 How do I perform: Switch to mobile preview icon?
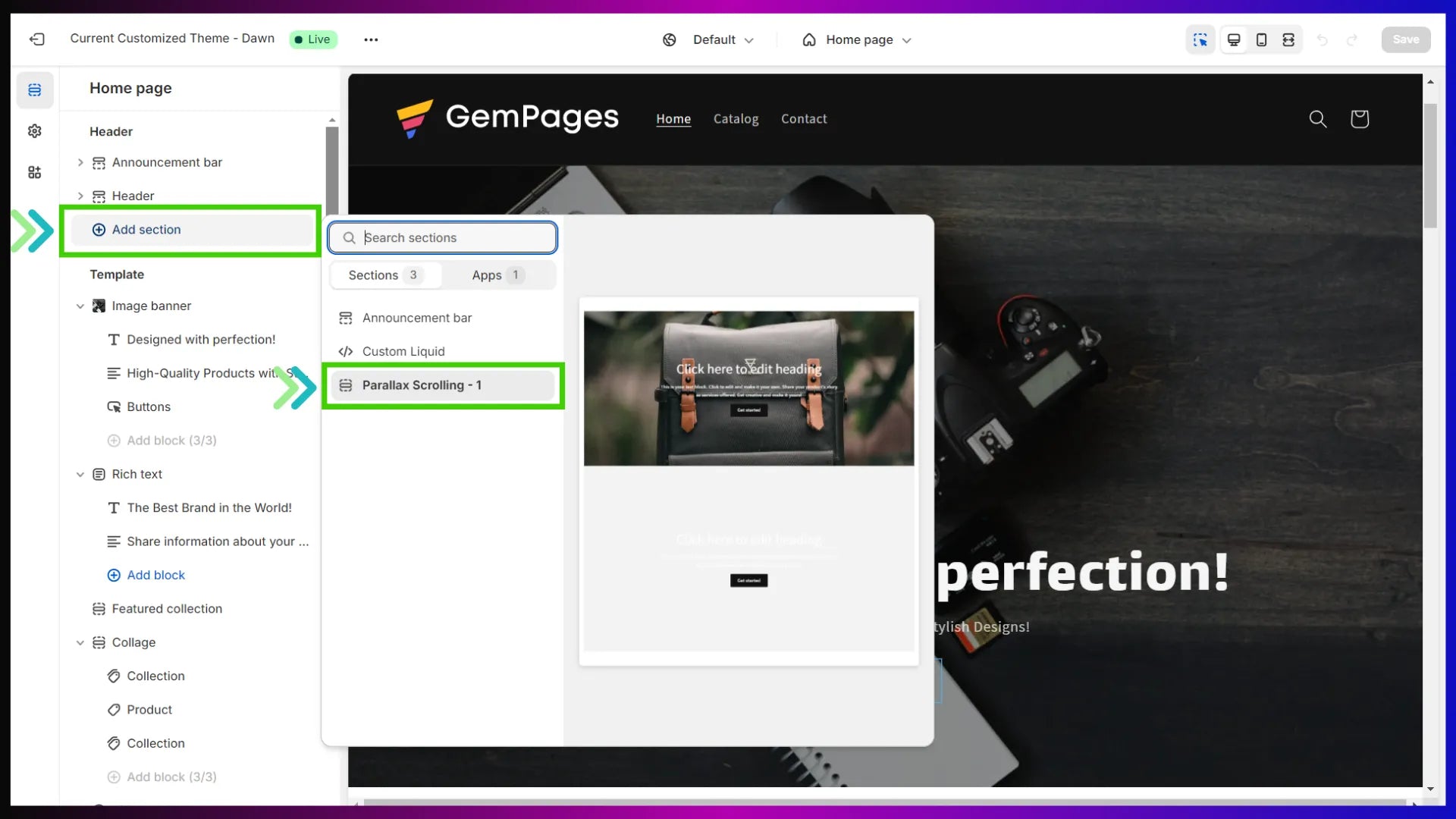(1261, 39)
